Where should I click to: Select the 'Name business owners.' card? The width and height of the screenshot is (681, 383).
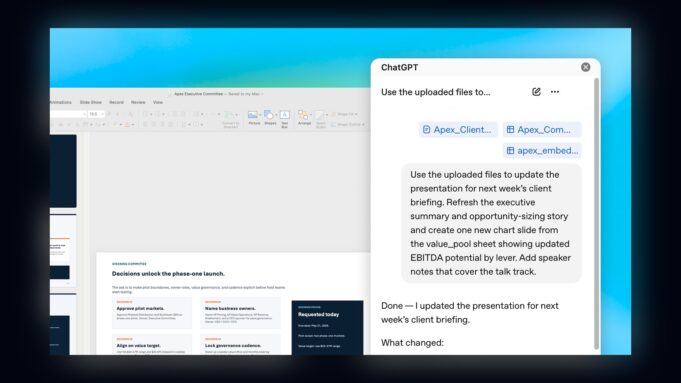pyautogui.click(x=240, y=312)
